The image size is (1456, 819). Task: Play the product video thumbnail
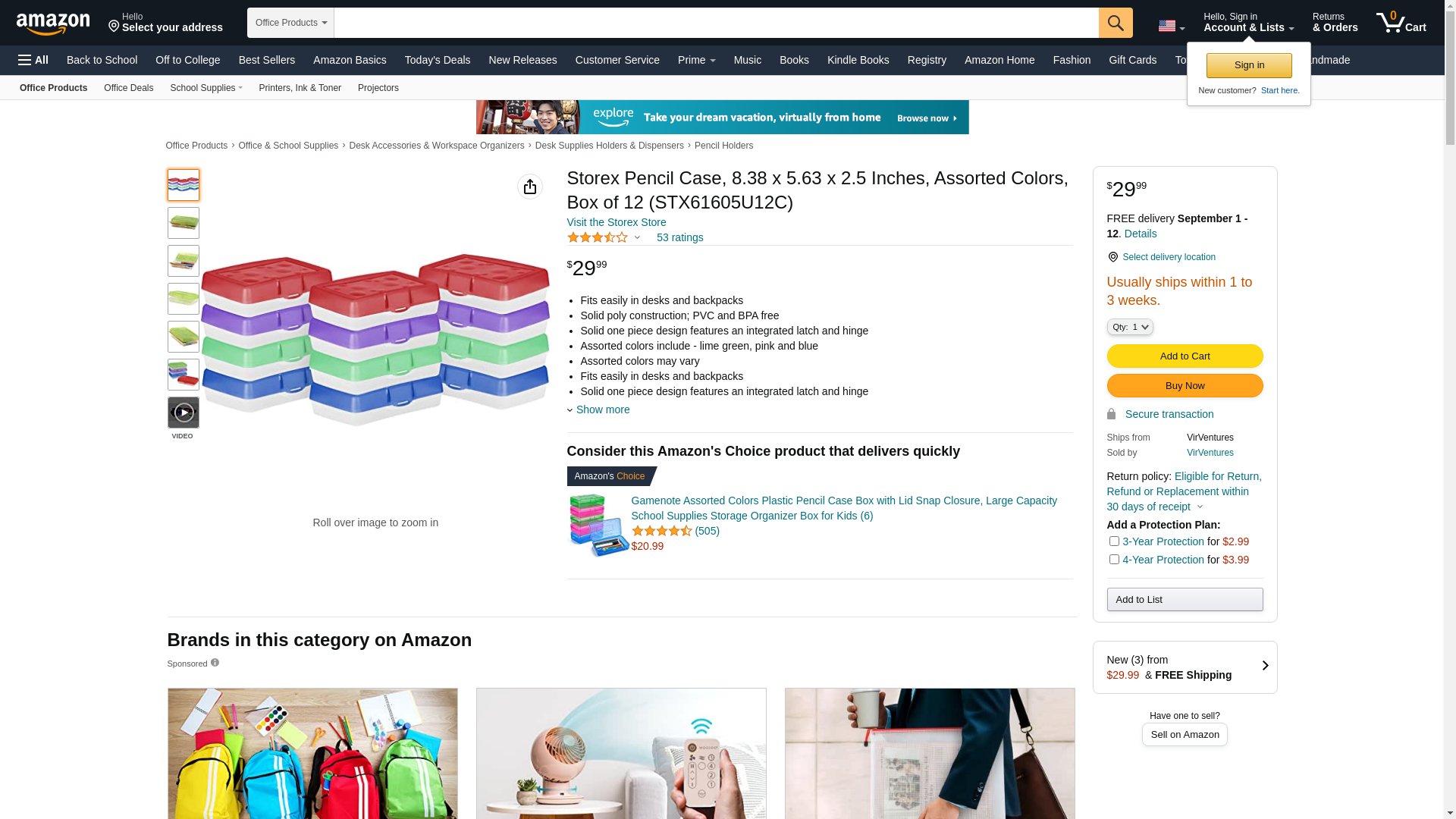[x=183, y=413]
